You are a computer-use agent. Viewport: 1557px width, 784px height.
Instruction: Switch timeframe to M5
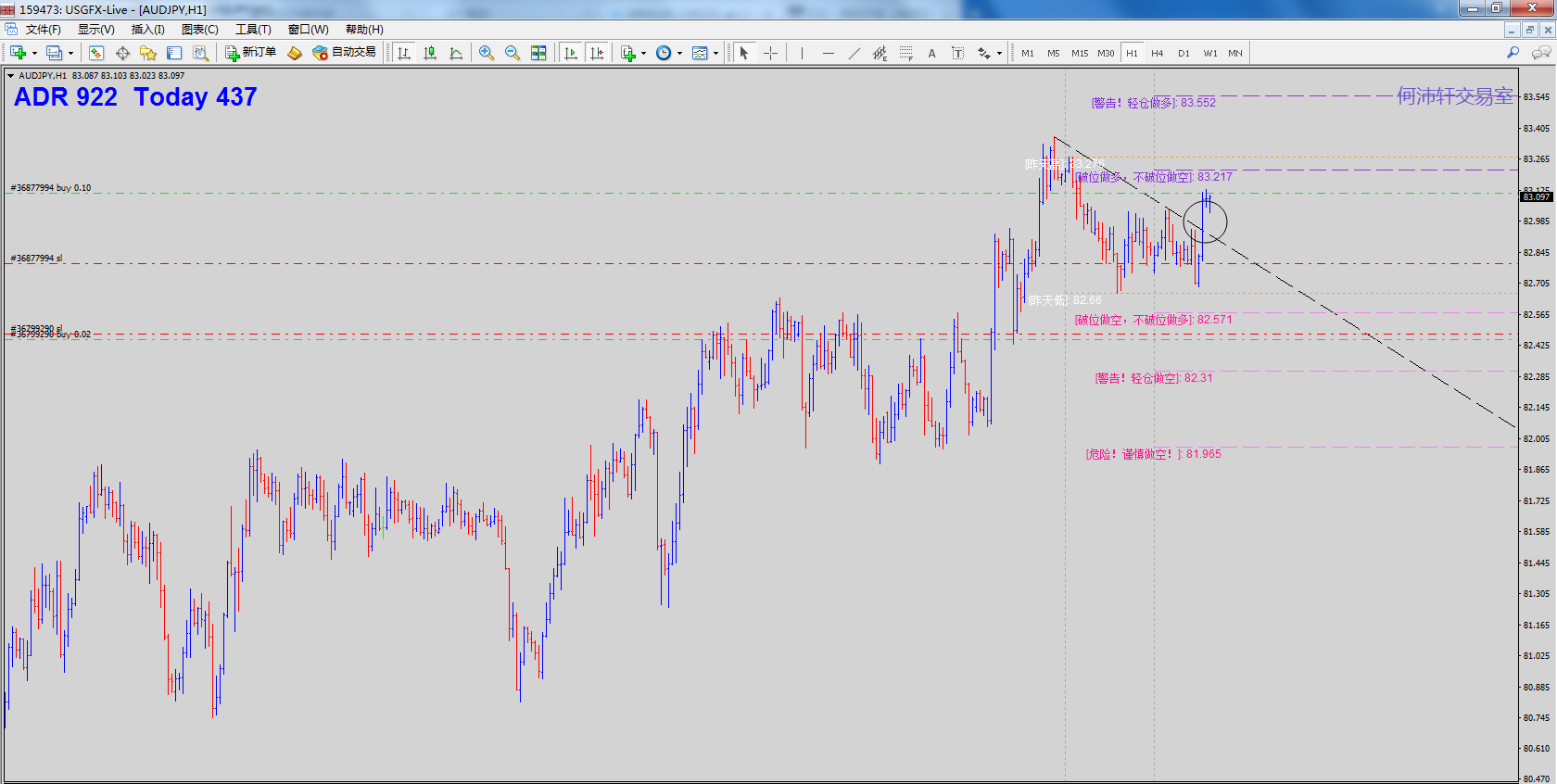coord(1054,53)
